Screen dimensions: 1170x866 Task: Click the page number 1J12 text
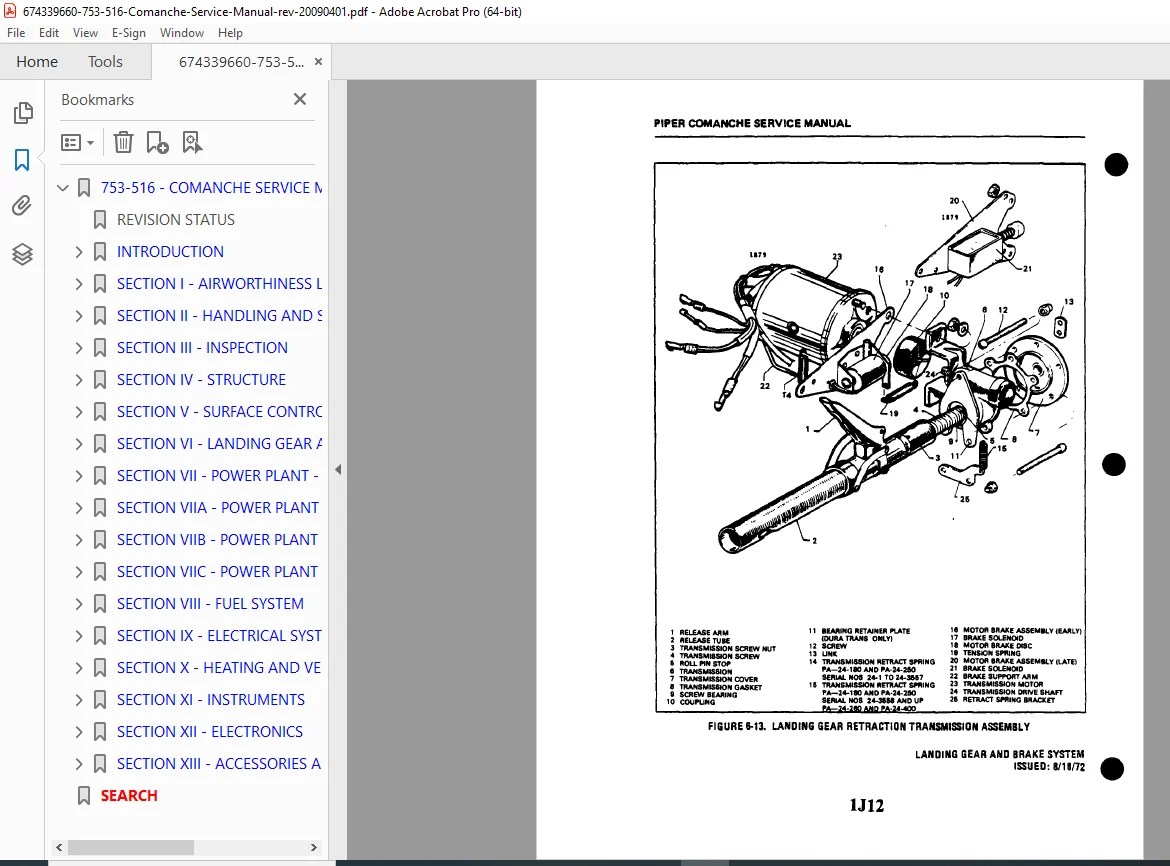(x=866, y=806)
